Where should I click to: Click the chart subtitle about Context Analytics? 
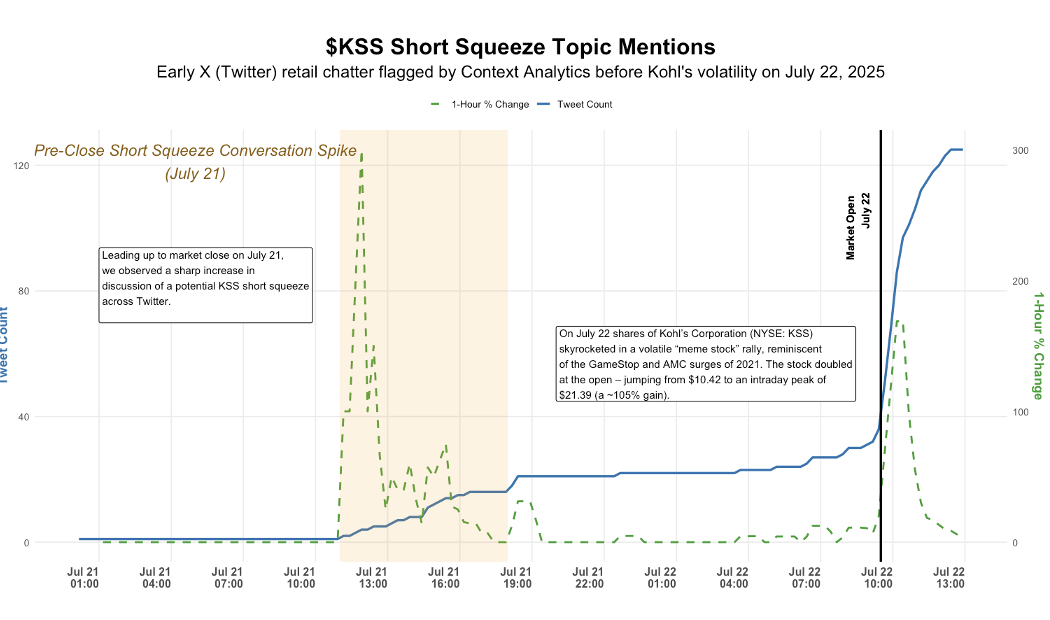pos(521,73)
